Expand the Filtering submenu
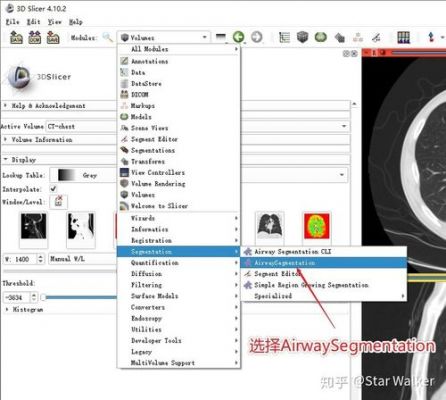This screenshot has width=446, height=400. (179, 285)
